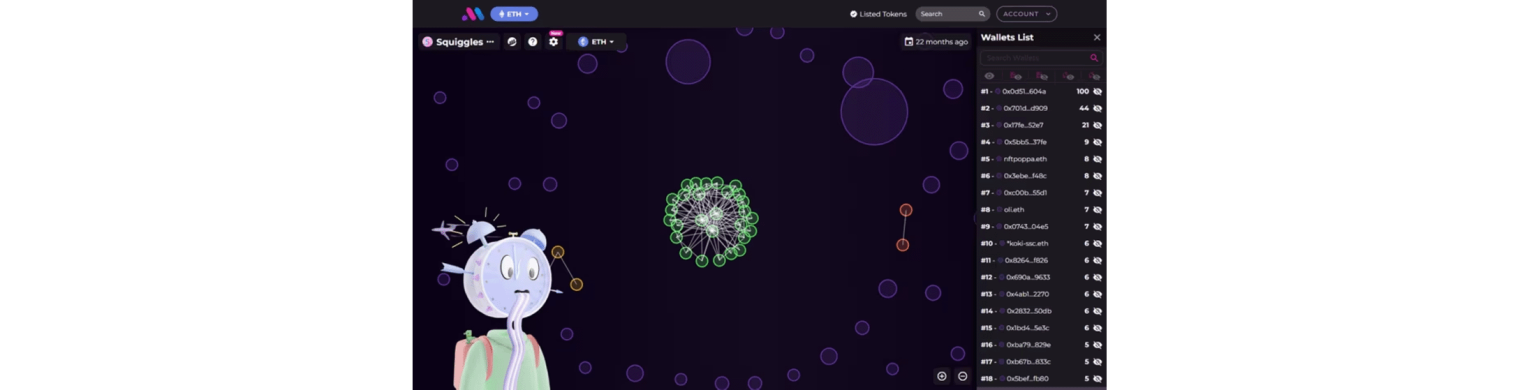The image size is (1536, 390).
Task: Click the magnifier icon in top Search
Action: click(982, 14)
